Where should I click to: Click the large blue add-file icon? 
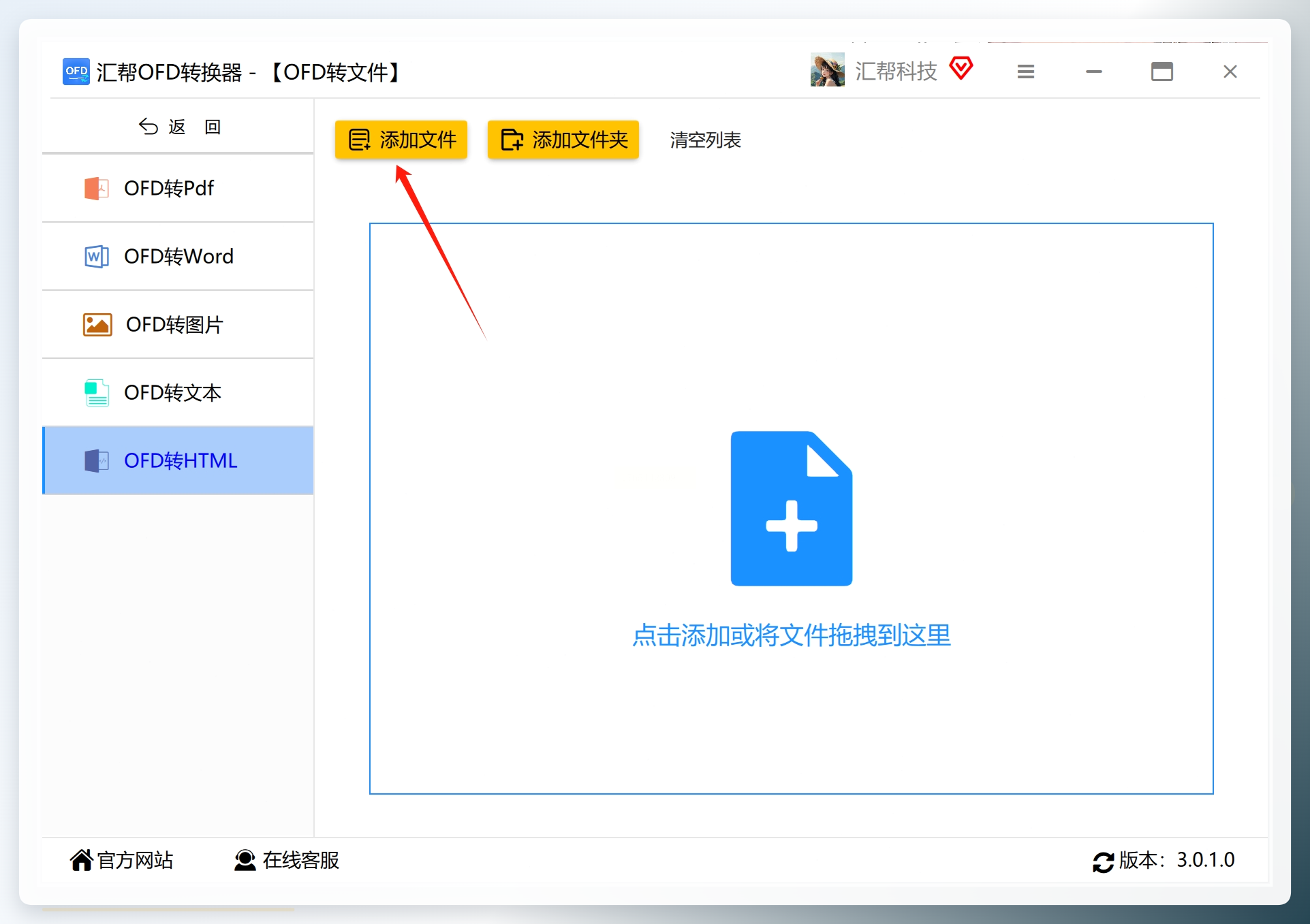[x=792, y=509]
